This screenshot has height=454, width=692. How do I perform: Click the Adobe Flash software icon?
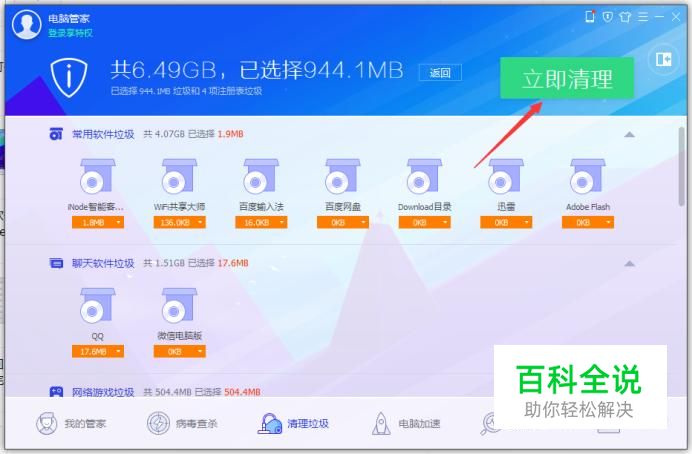click(587, 176)
